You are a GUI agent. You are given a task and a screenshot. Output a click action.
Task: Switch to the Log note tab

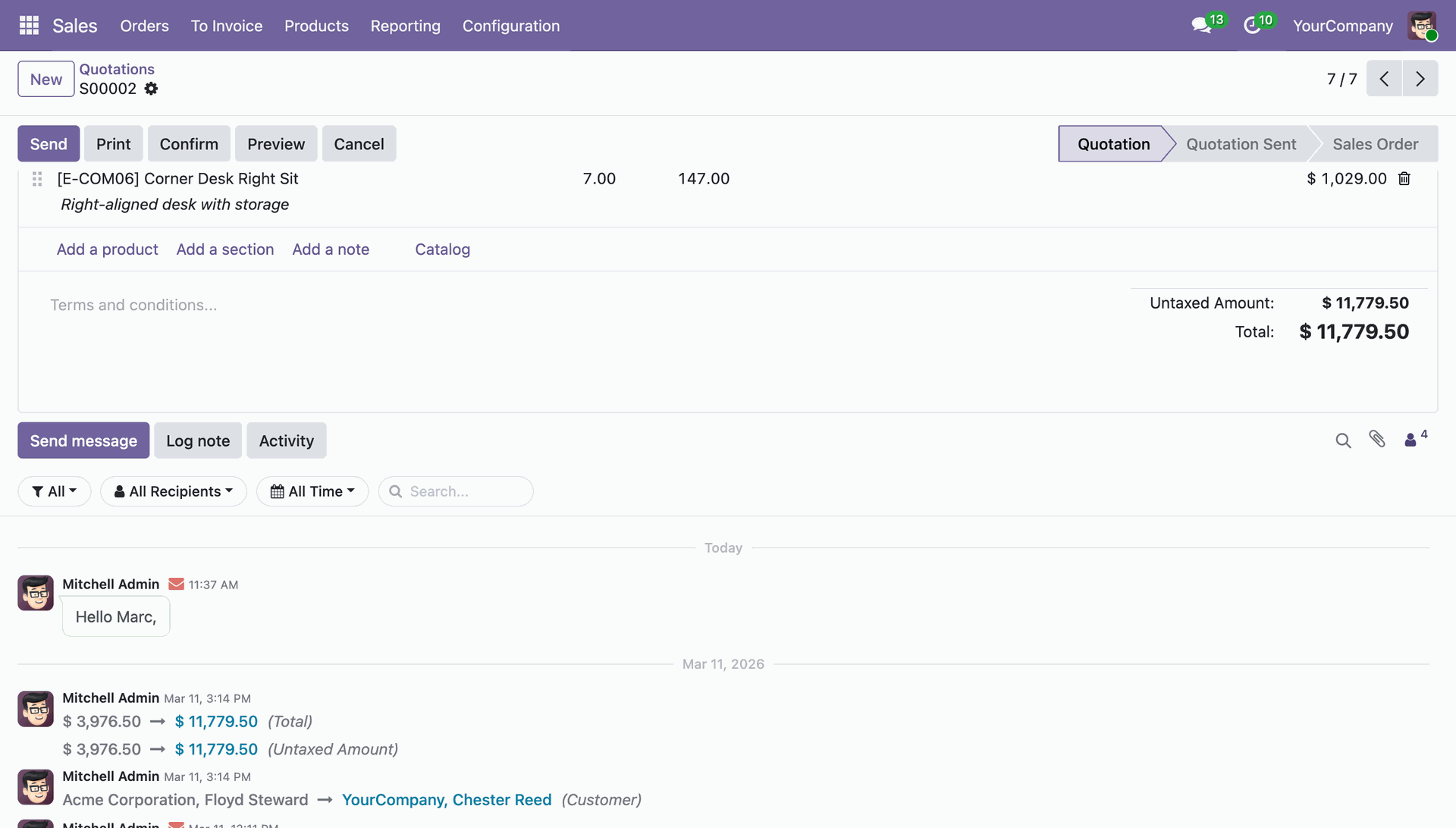tap(198, 441)
